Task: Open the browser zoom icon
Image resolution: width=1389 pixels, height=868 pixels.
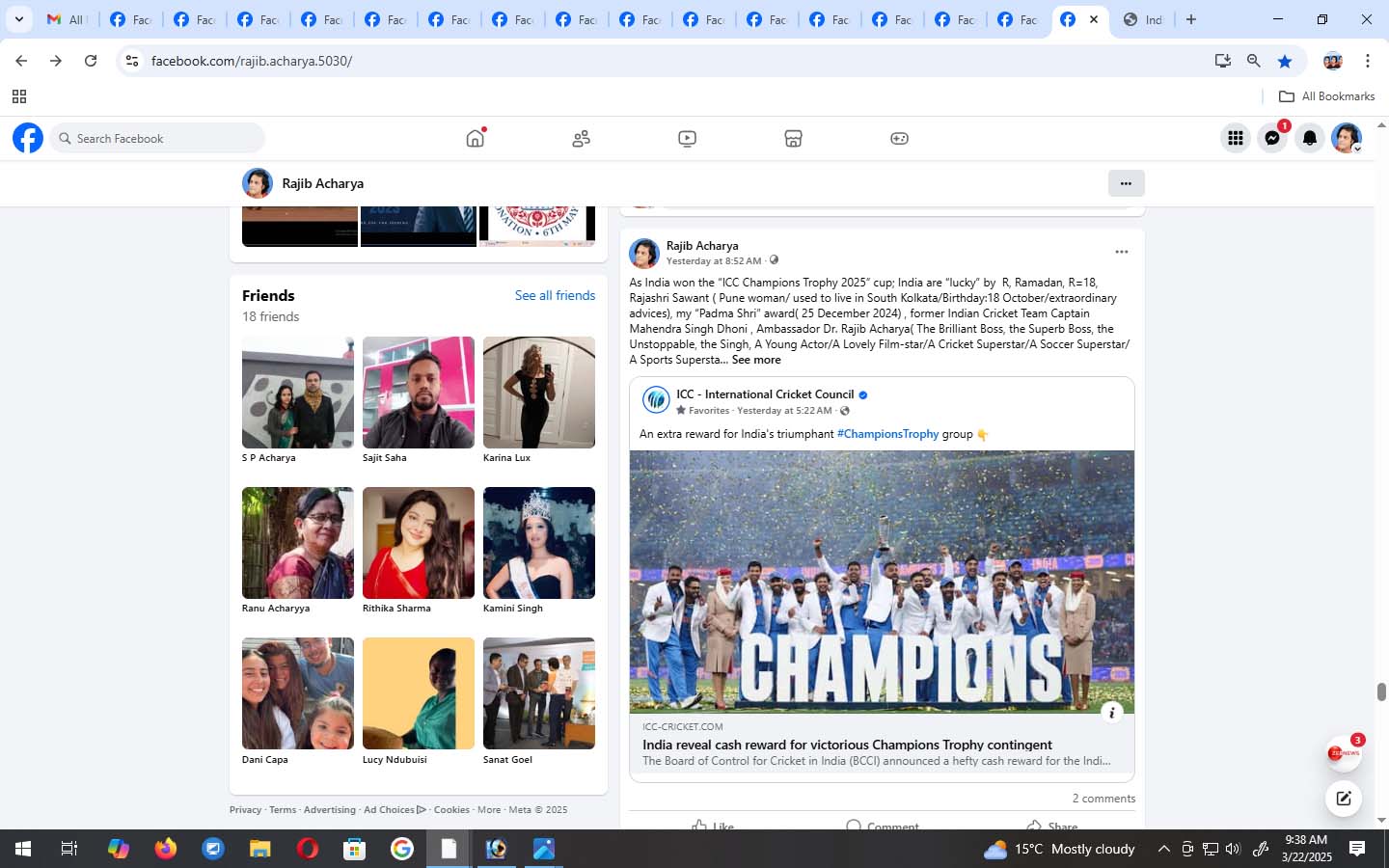Action: click(1253, 61)
